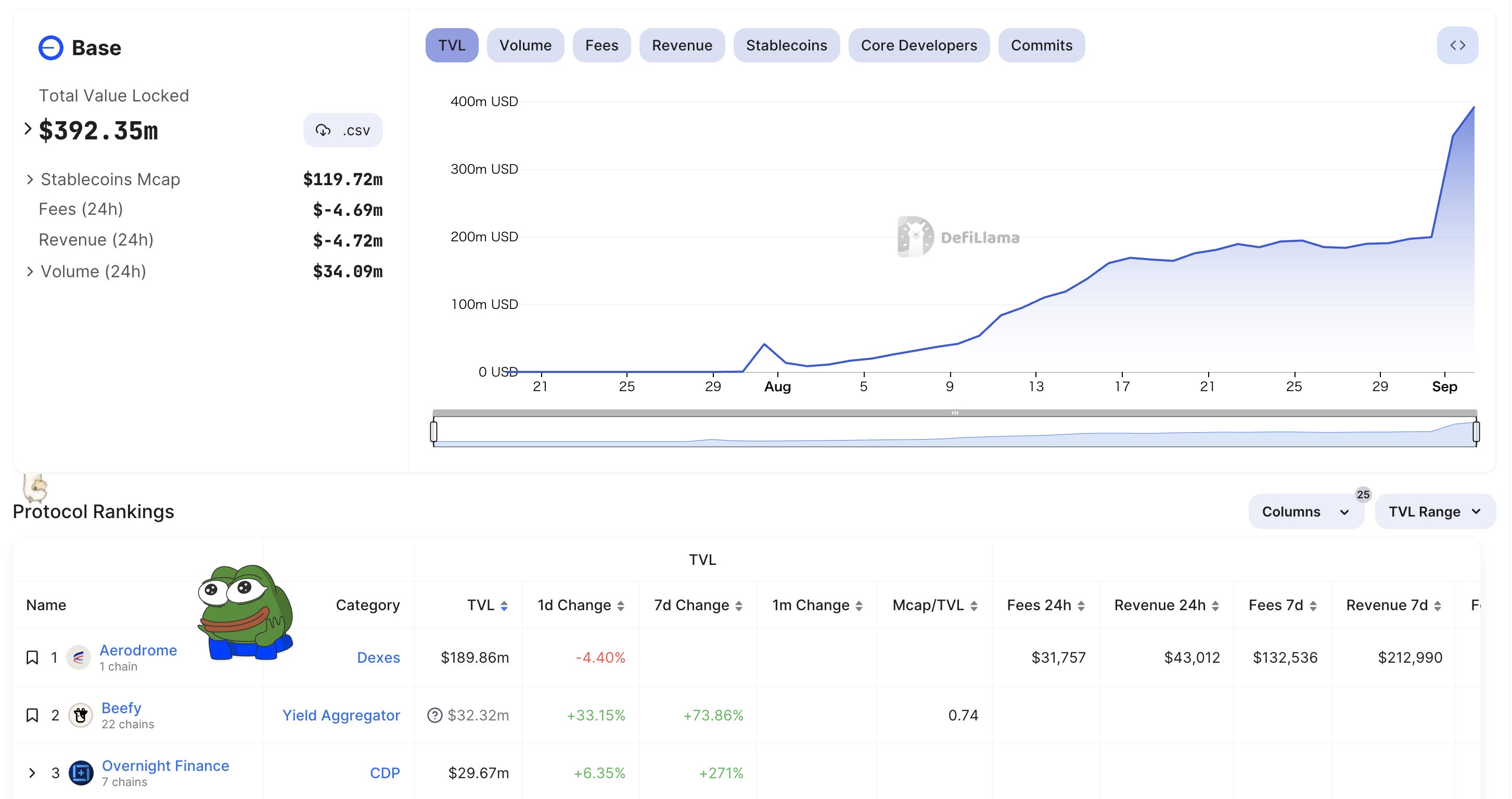1512x799 pixels.
Task: Click the Overnight Finance logo icon
Action: click(81, 772)
